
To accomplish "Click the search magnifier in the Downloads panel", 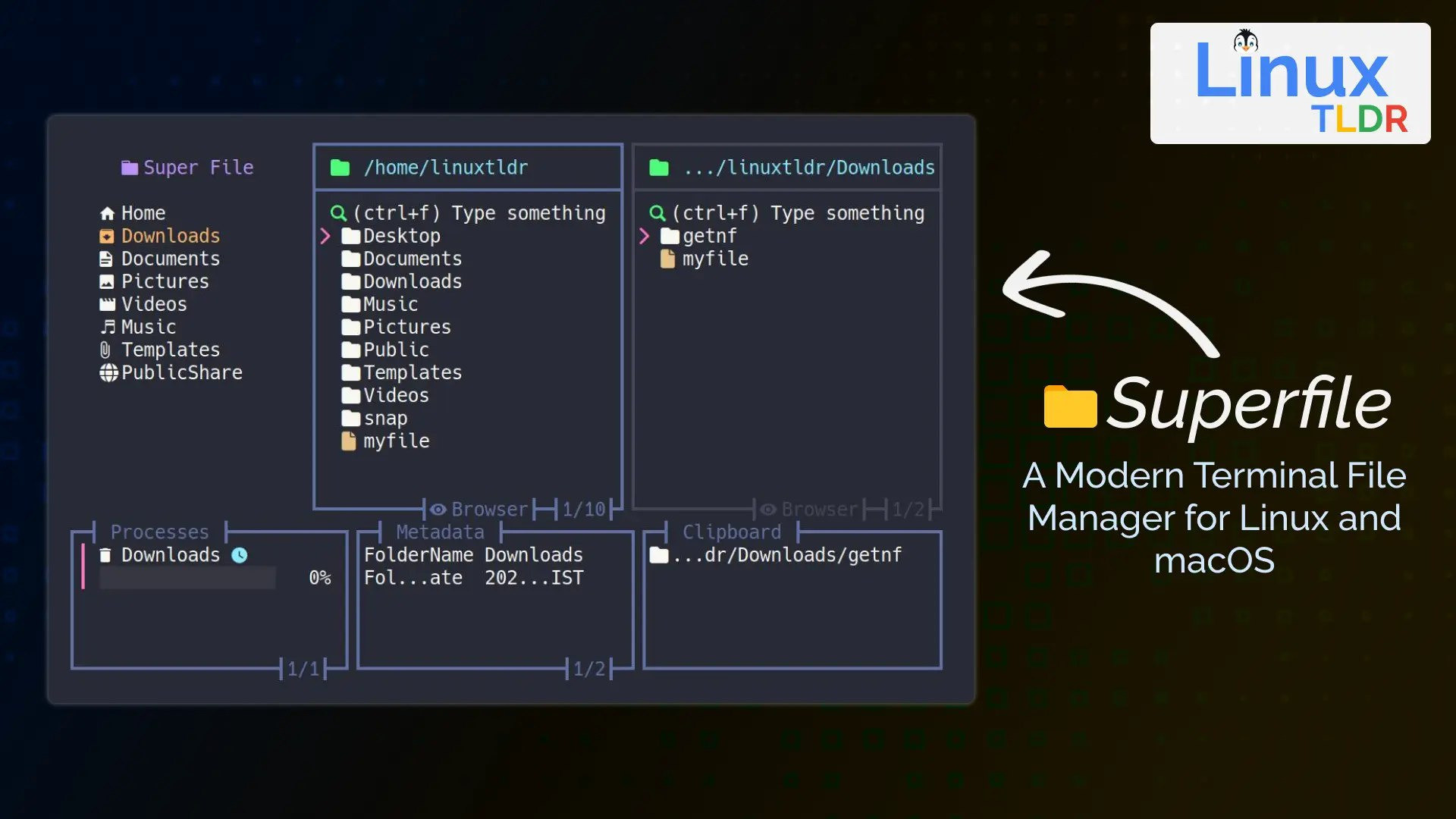I will coord(657,214).
